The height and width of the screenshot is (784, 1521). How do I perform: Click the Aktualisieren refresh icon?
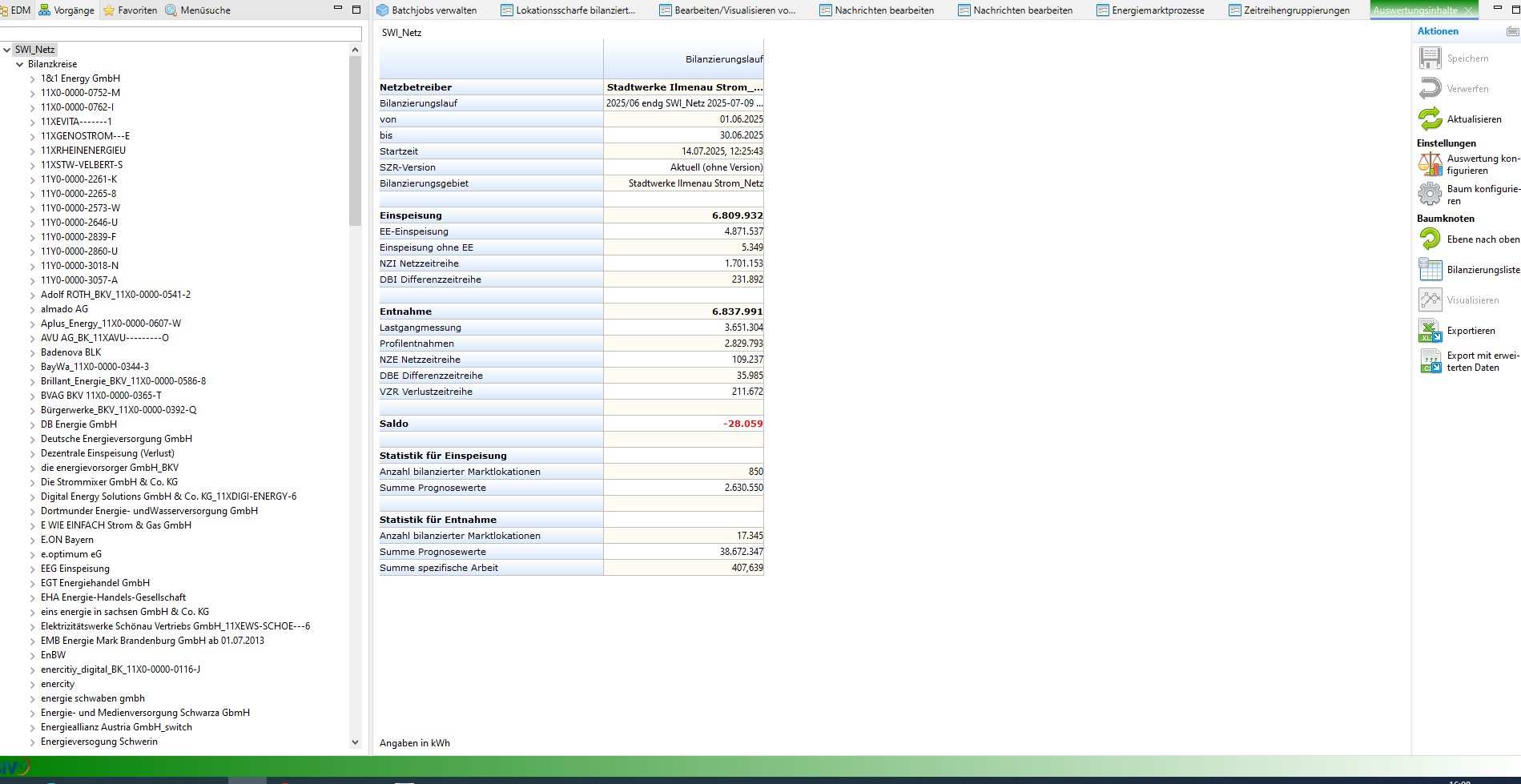pyautogui.click(x=1430, y=119)
